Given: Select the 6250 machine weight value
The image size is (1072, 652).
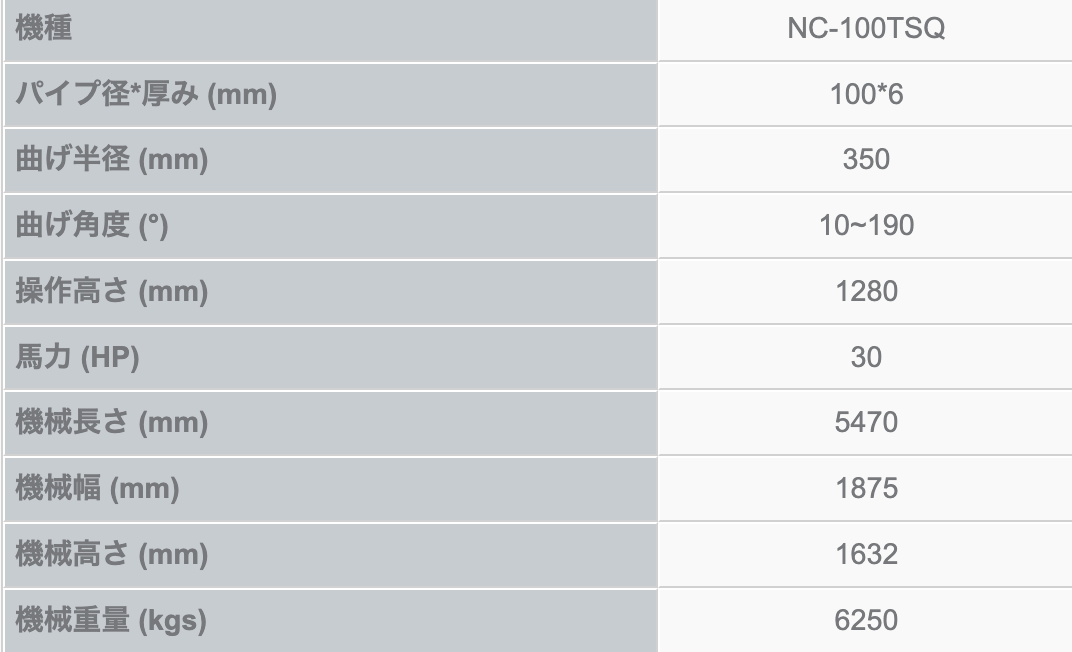Looking at the screenshot, I should click(866, 620).
